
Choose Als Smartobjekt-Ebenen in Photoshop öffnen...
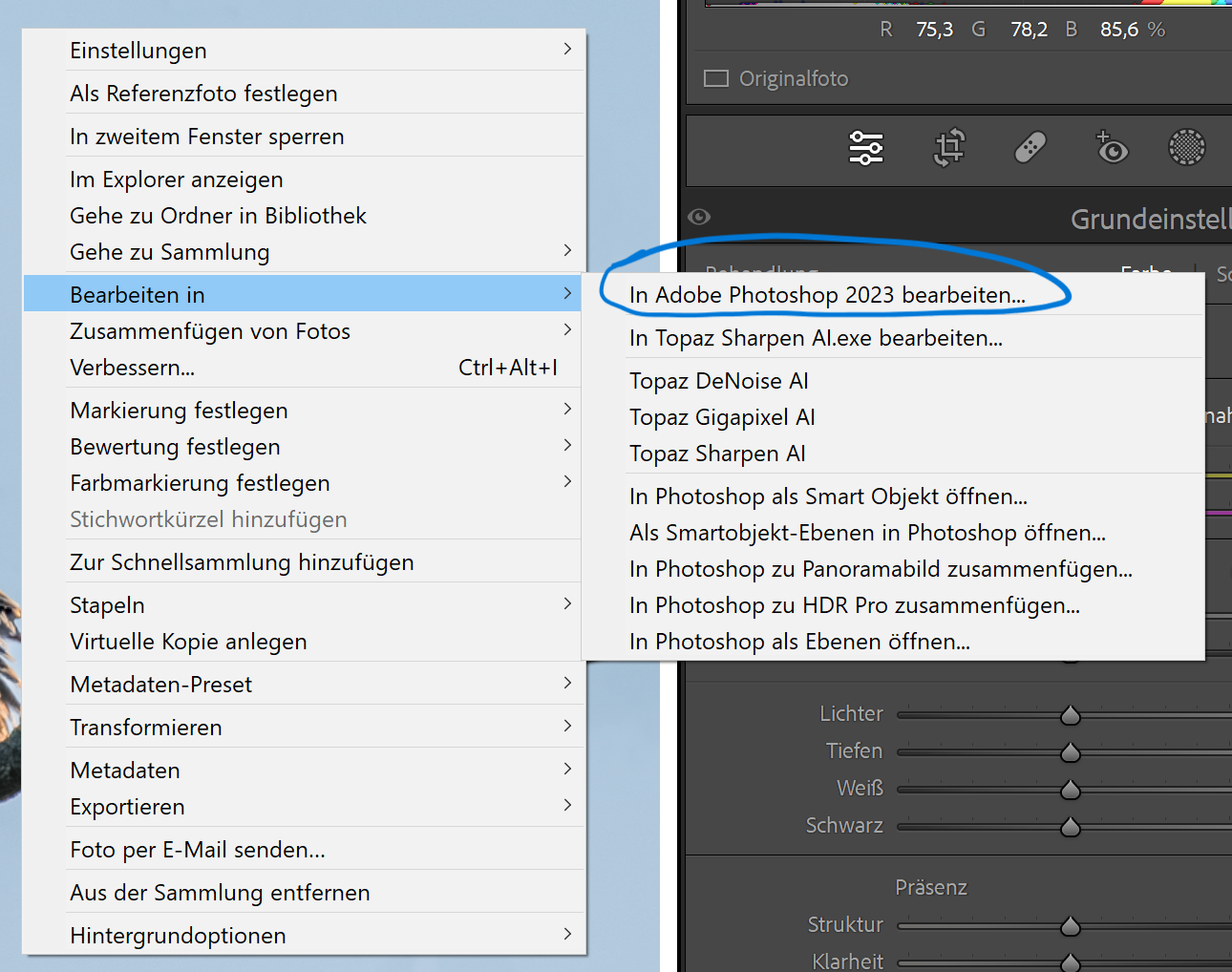[x=894, y=533]
